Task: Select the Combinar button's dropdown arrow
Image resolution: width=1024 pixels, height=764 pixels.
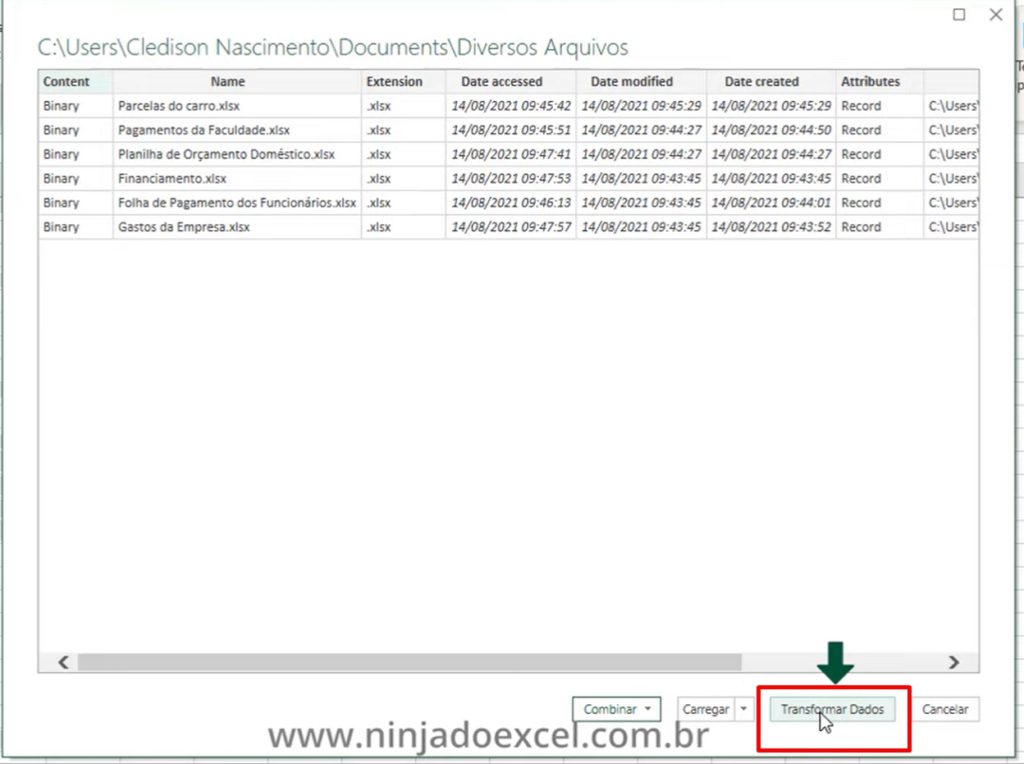Action: pyautogui.click(x=650, y=709)
